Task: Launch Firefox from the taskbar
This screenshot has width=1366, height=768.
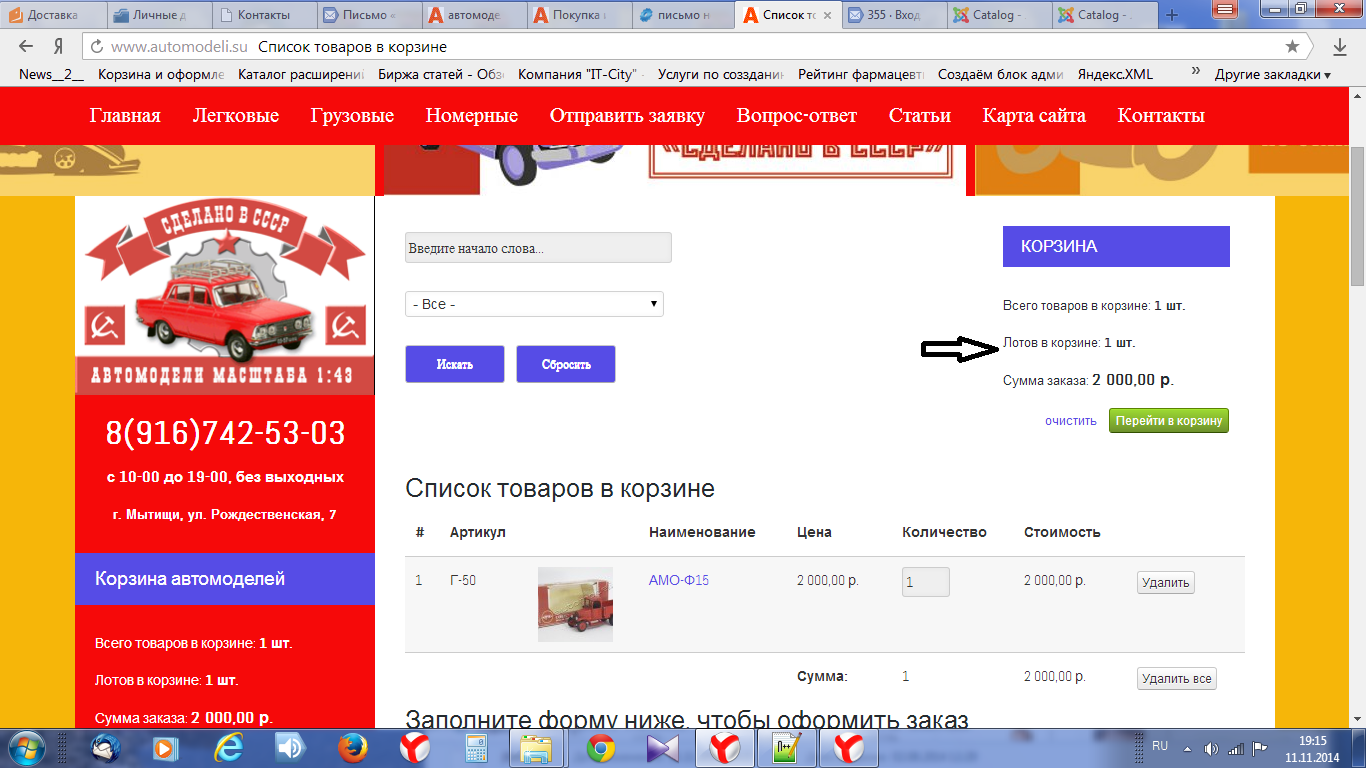Action: 351,748
